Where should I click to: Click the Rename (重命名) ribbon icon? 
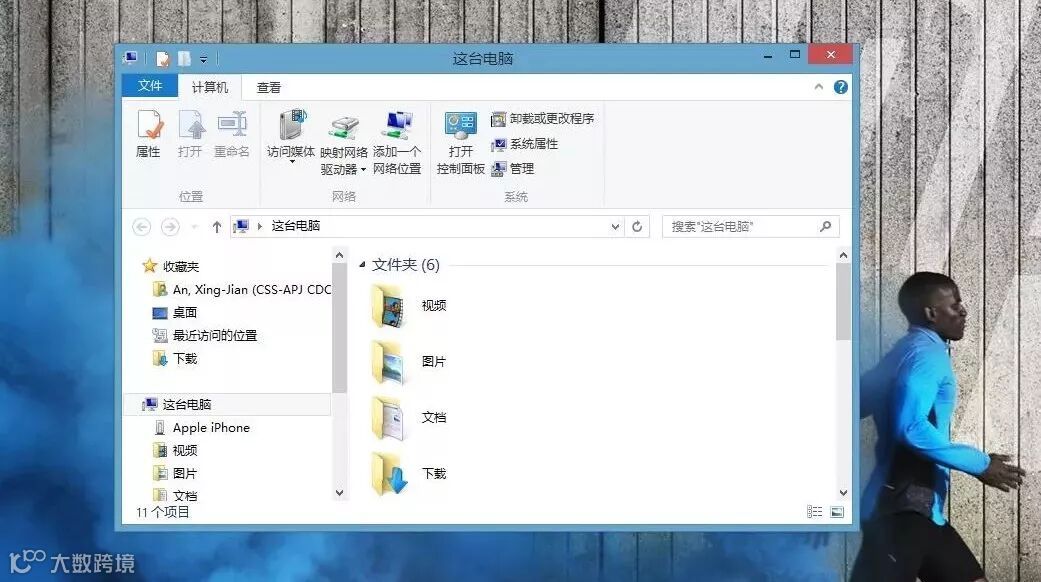(232, 135)
